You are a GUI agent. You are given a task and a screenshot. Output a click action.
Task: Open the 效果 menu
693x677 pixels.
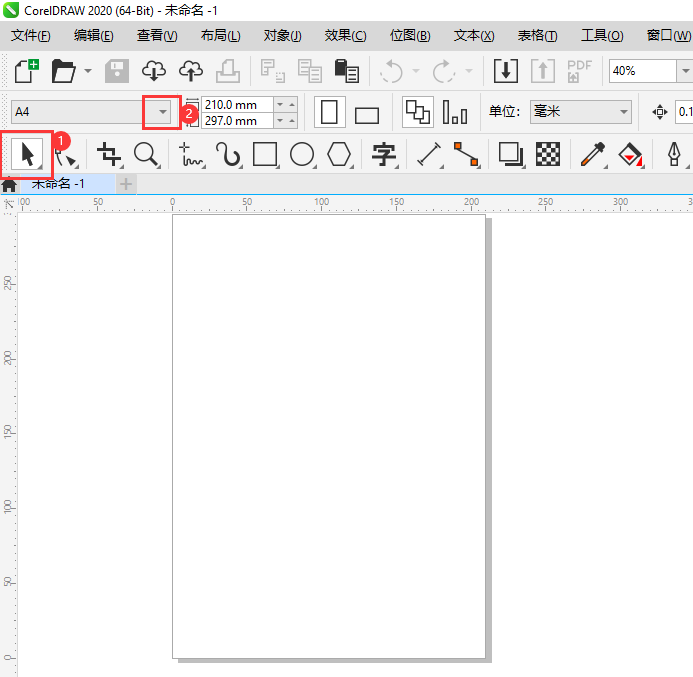tap(345, 36)
